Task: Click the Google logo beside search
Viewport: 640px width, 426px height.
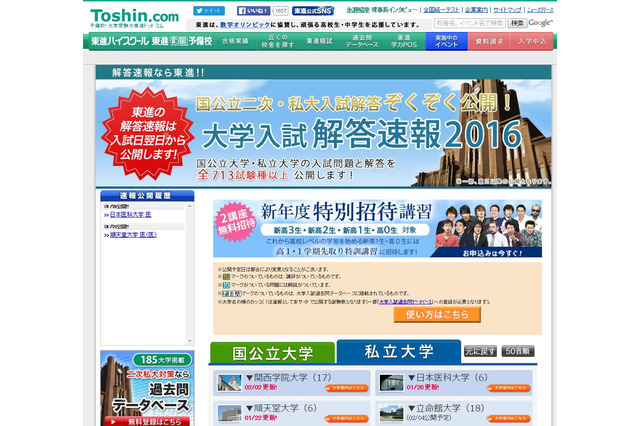Action: point(540,23)
